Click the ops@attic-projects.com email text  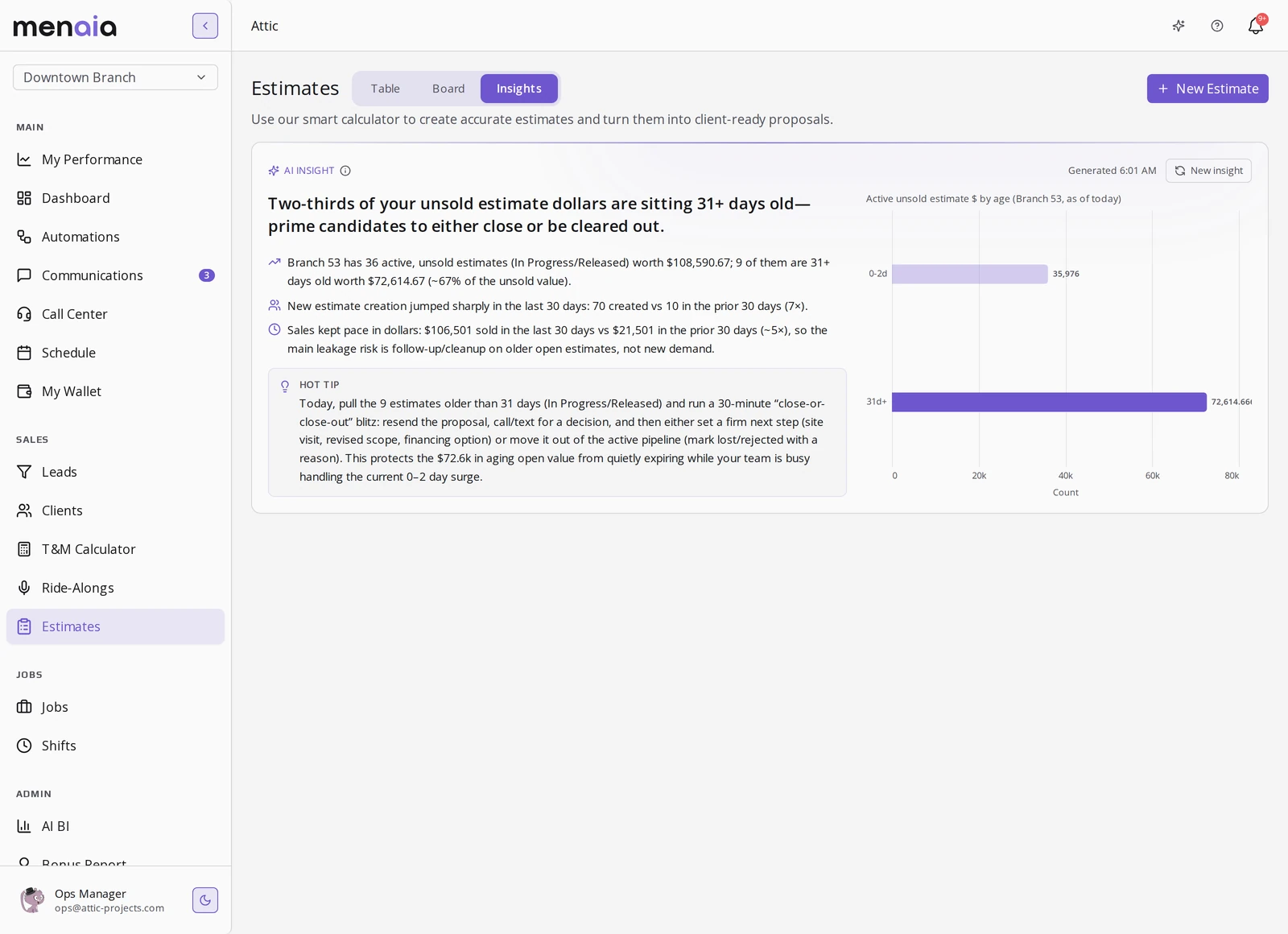[x=109, y=908]
